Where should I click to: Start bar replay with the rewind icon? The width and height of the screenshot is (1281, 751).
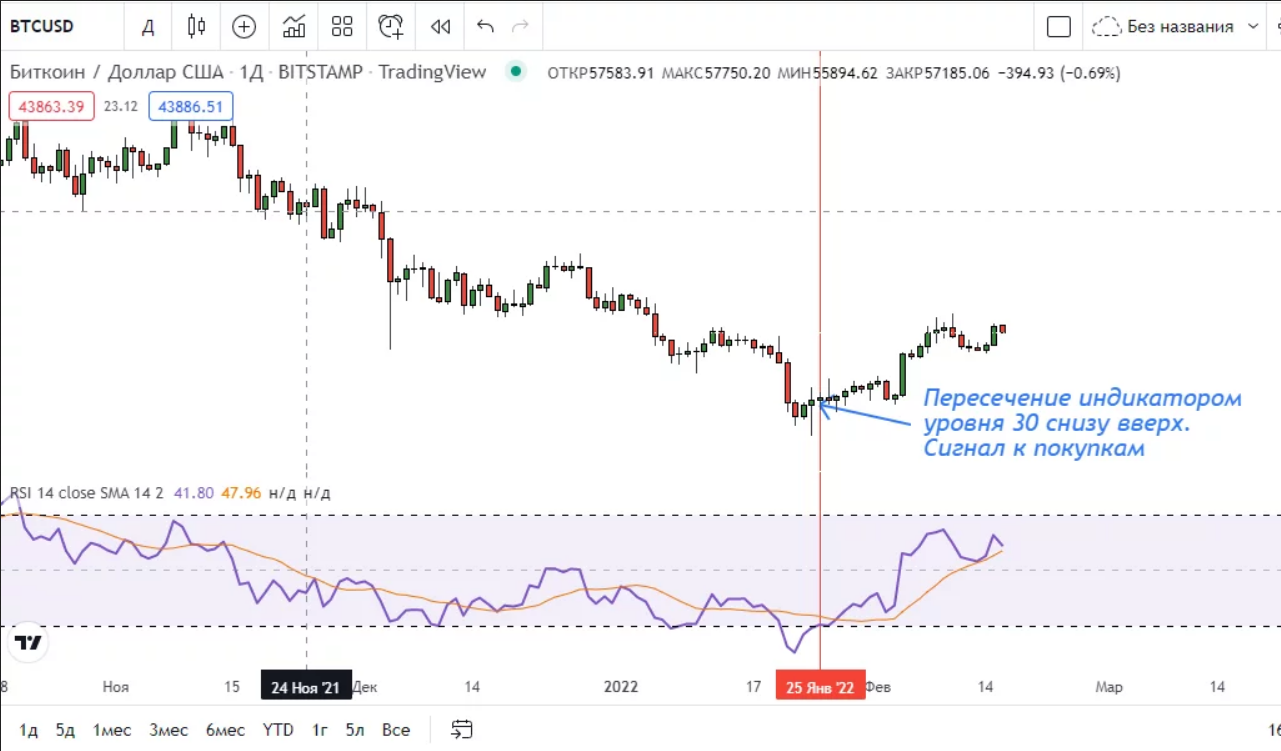[440, 27]
